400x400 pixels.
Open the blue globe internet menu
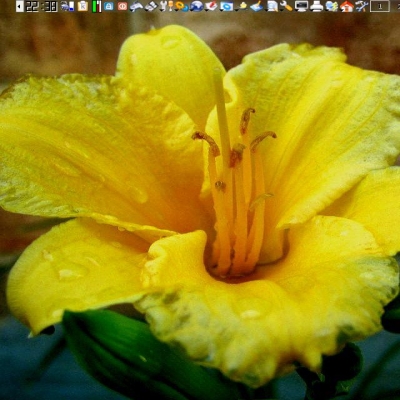(197, 6)
